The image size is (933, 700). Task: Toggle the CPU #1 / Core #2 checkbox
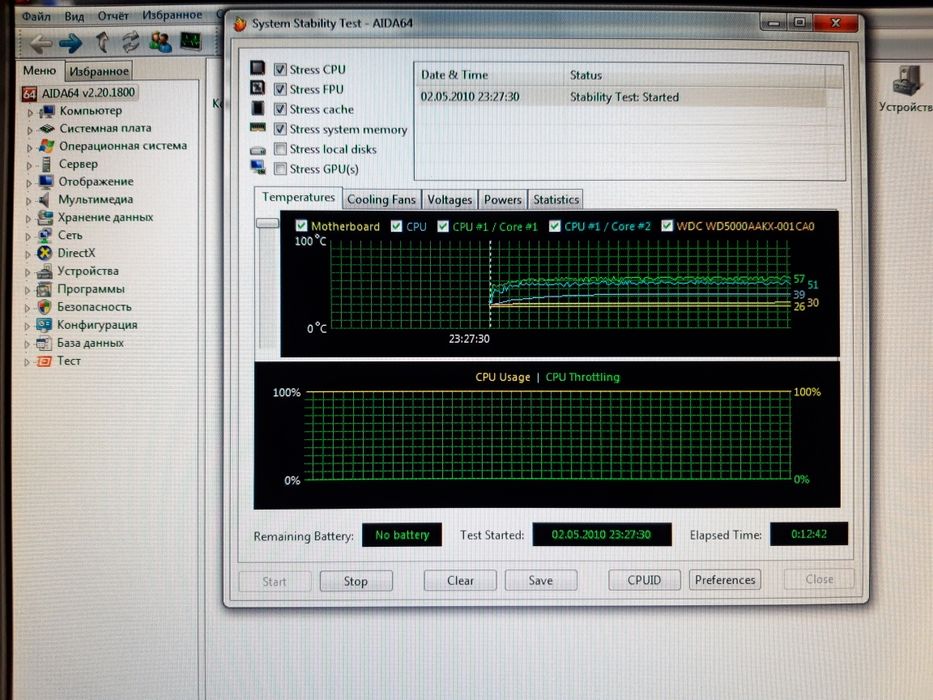pyautogui.click(x=555, y=226)
